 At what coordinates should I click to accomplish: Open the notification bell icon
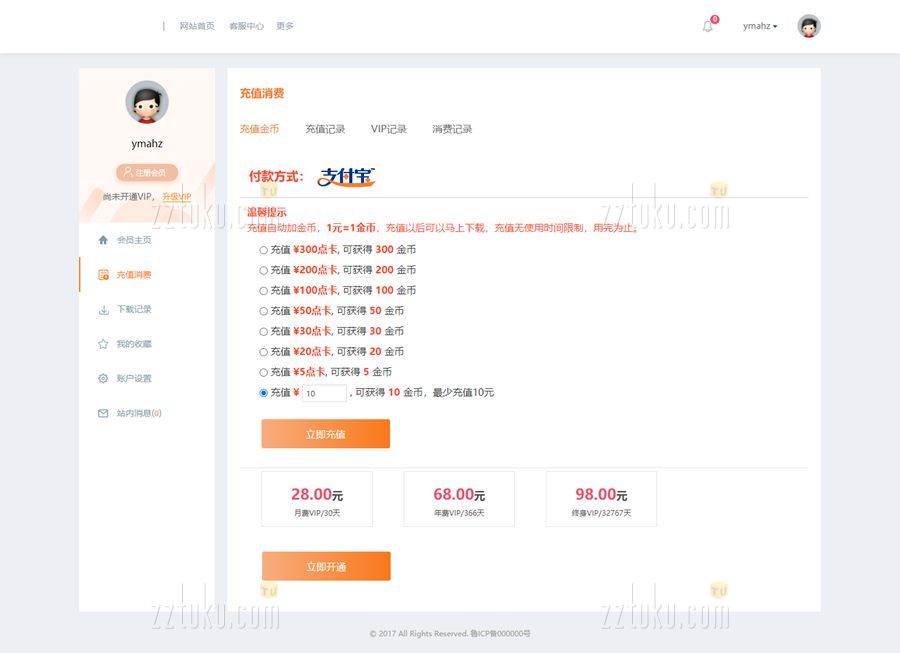pos(708,26)
